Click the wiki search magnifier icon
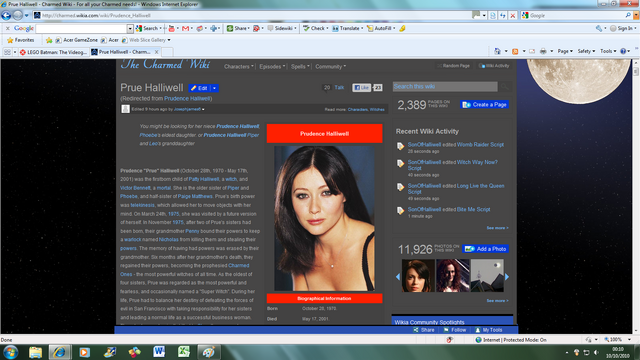Viewport: 640px width, 360px height. [x=505, y=87]
